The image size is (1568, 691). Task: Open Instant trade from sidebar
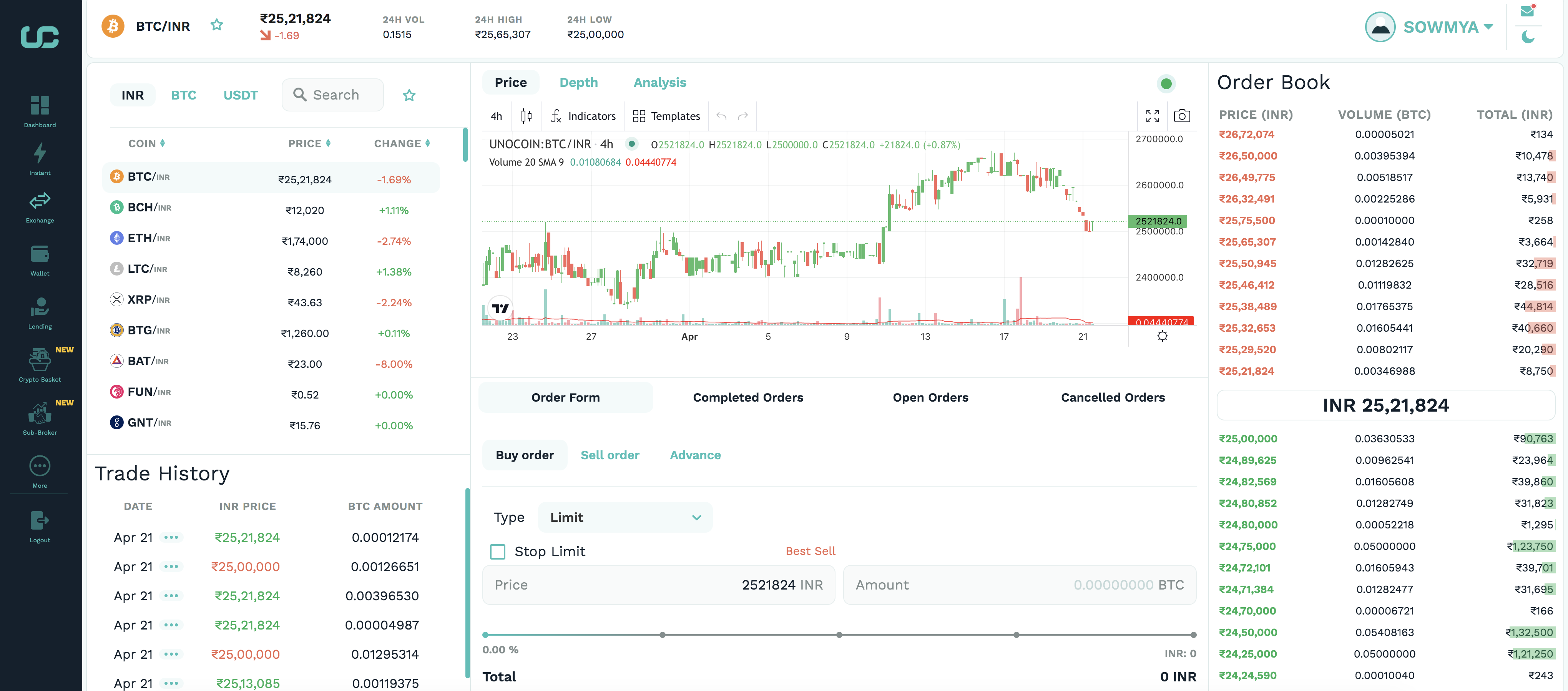coord(40,159)
